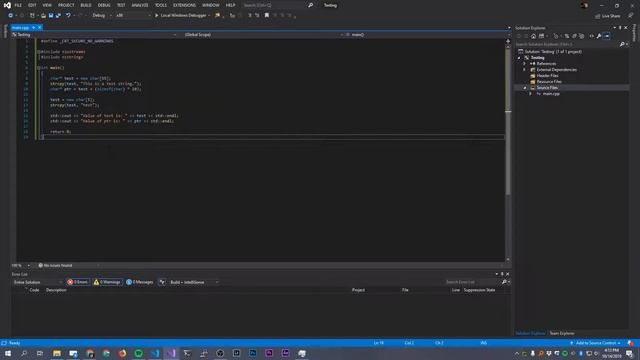The width and height of the screenshot is (640, 360).
Task: Open the VIEW menu
Action: click(47, 5)
